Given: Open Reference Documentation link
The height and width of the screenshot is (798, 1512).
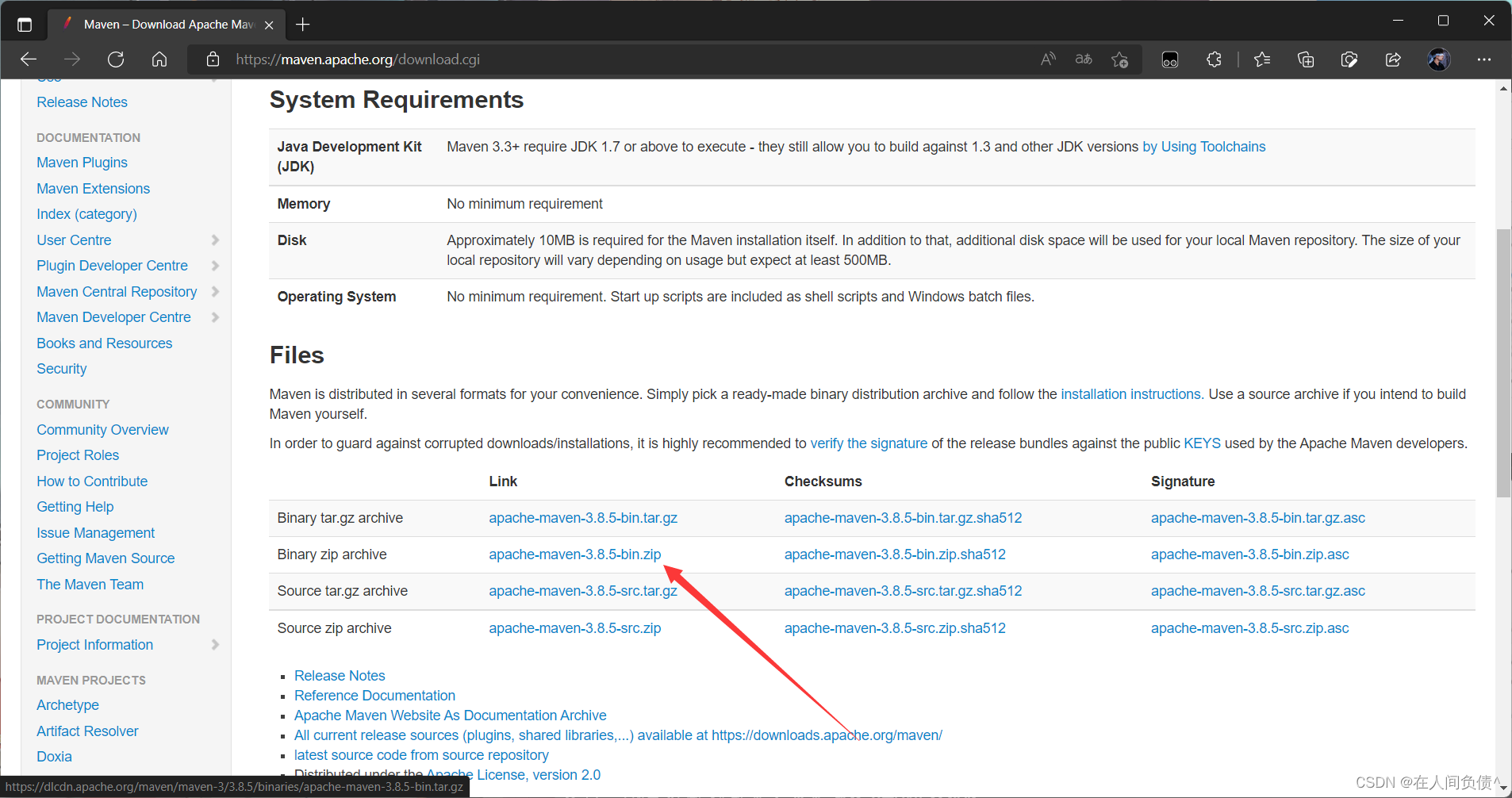Looking at the screenshot, I should 374,696.
